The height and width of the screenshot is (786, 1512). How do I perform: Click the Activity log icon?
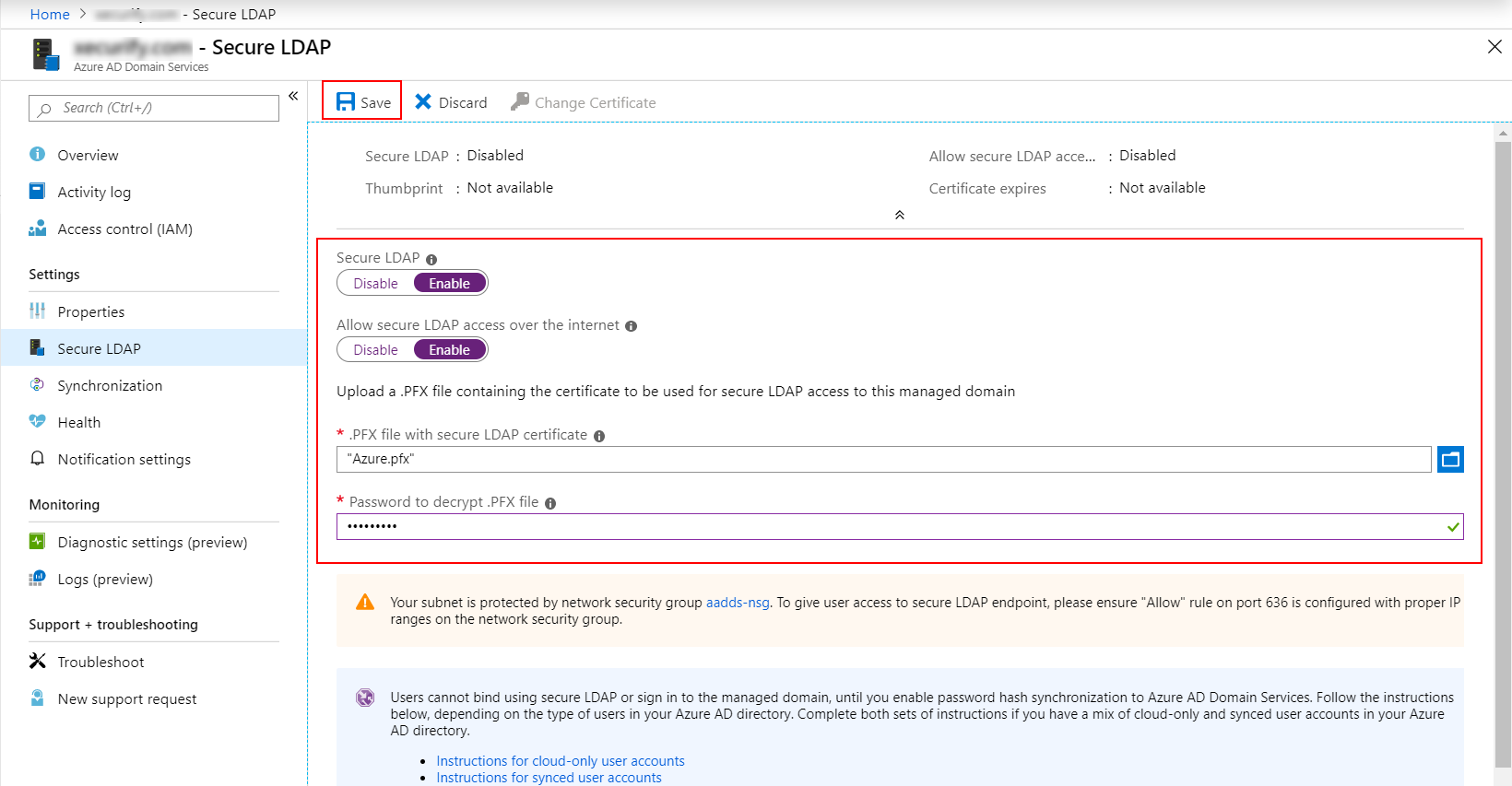[x=37, y=191]
